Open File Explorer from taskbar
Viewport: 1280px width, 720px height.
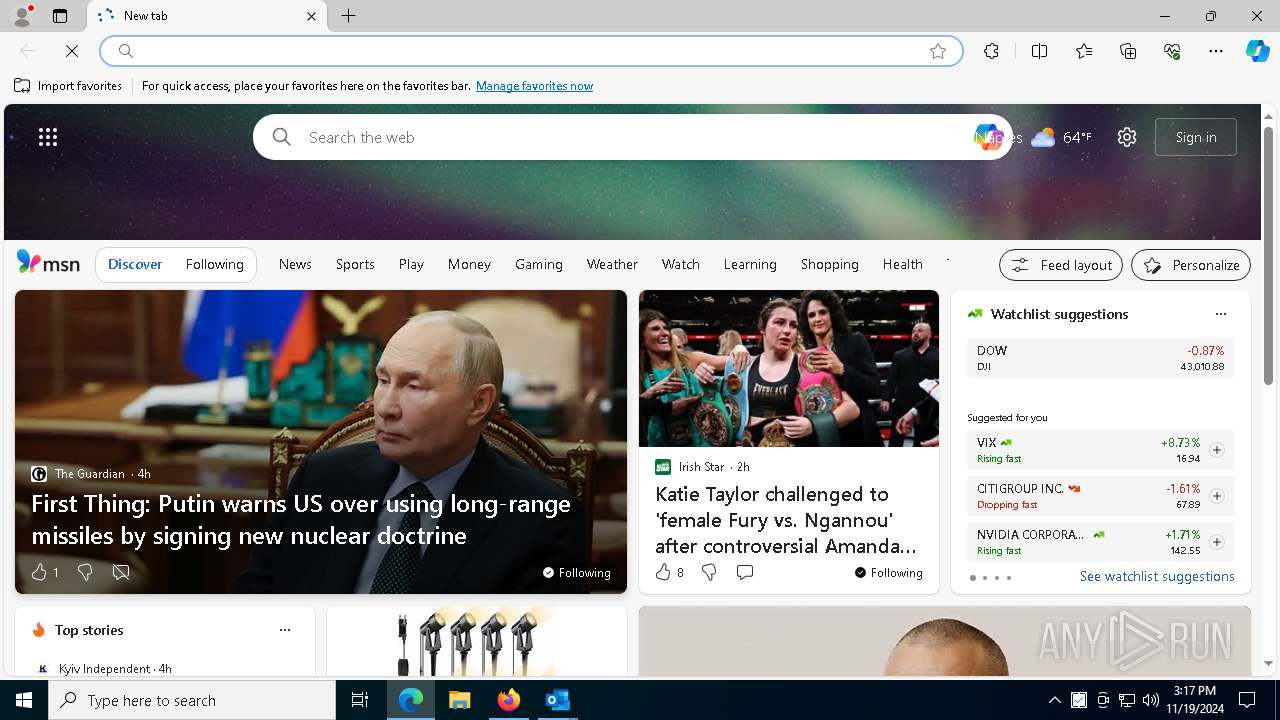(x=460, y=700)
